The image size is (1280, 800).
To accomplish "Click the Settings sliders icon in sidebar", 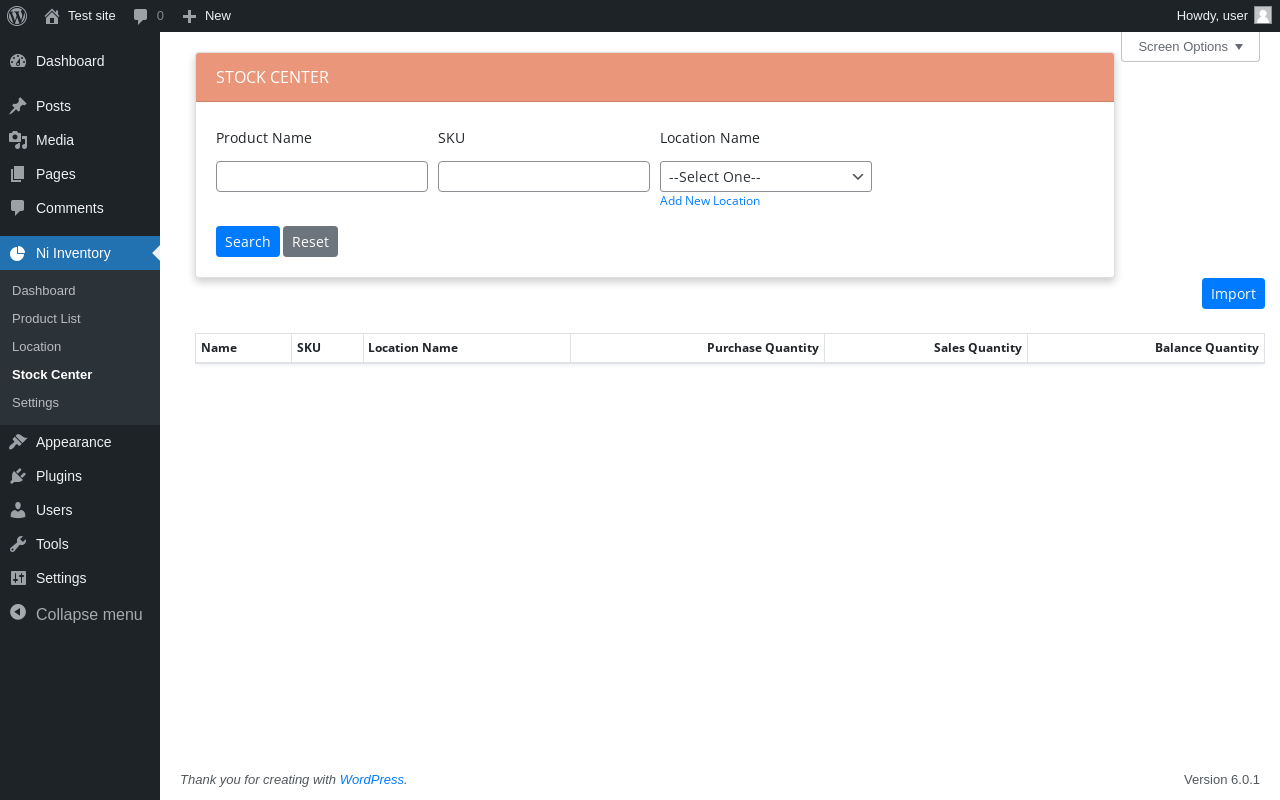I will [18, 578].
